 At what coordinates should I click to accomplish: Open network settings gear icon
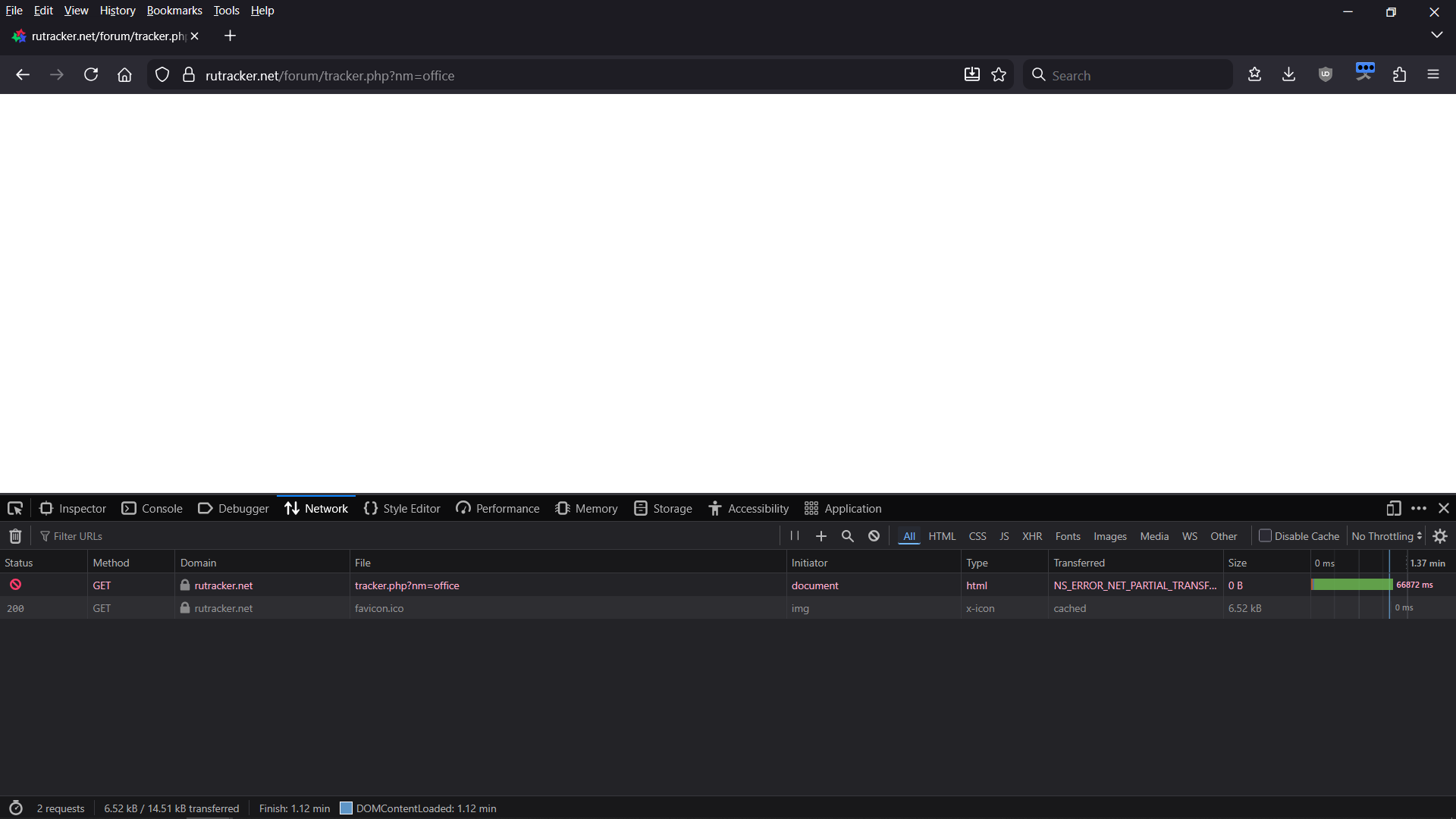(x=1440, y=536)
